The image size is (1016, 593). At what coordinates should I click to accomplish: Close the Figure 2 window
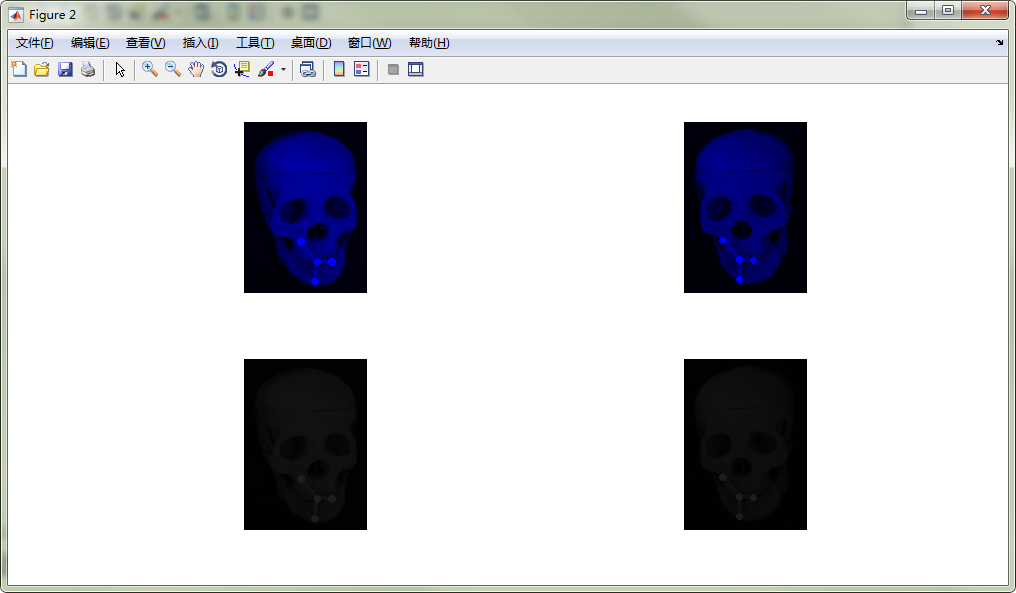(985, 10)
